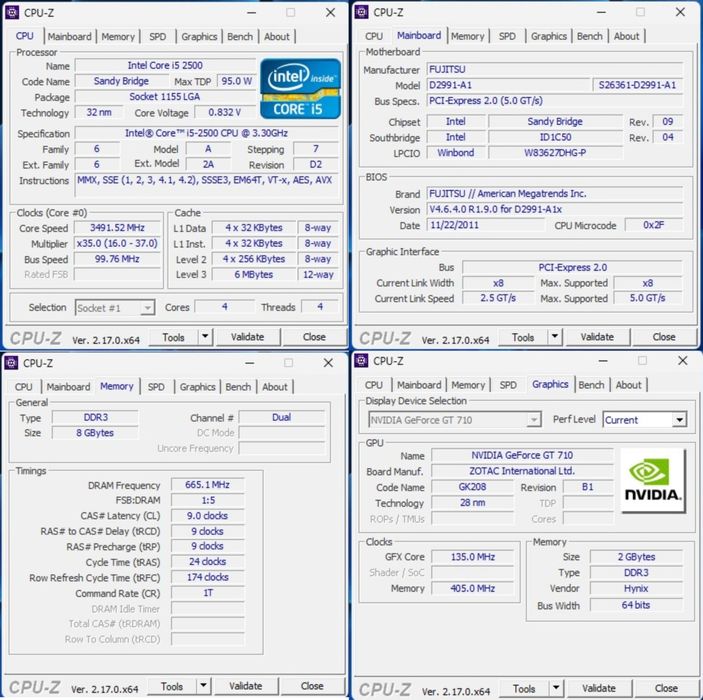Switch to the Graphics tab in the CPU window
The height and width of the screenshot is (700, 703).
click(x=199, y=37)
